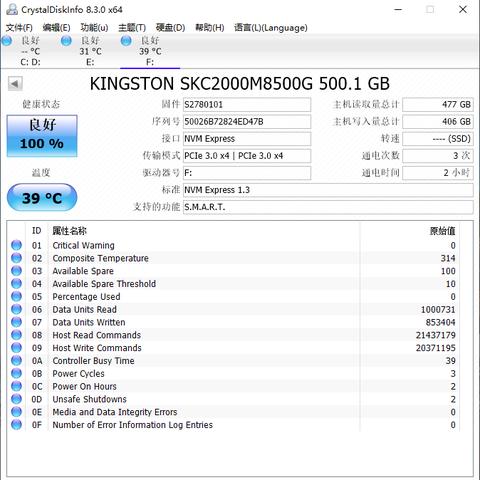Click blue orb for Available Spare Threshold
The width and height of the screenshot is (480, 480).
[16, 284]
